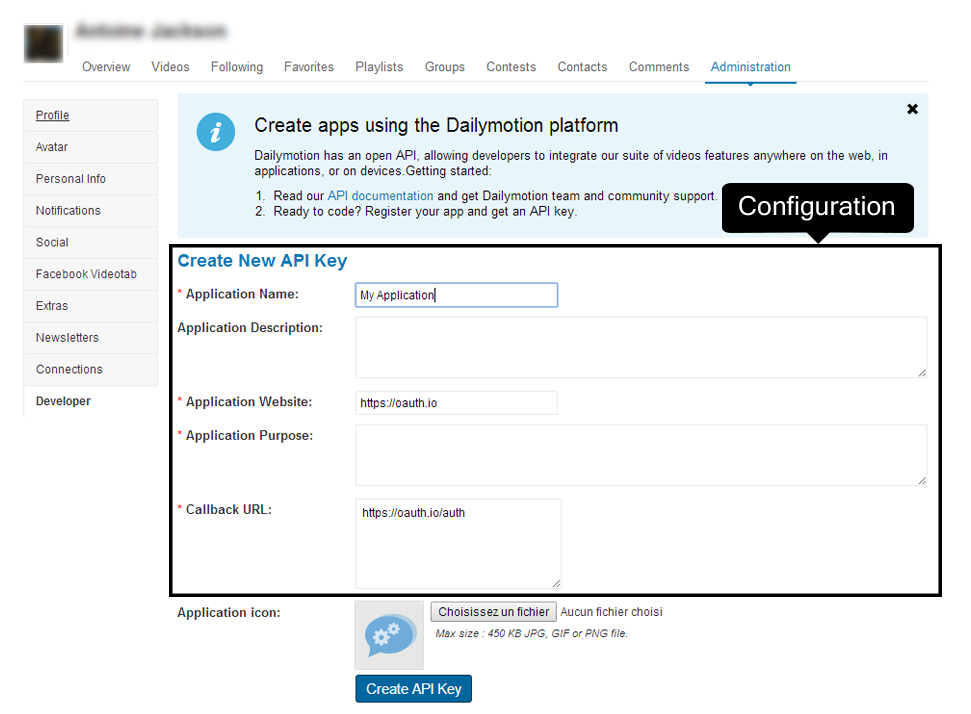
Task: Click into the Application Description textarea
Action: point(641,347)
